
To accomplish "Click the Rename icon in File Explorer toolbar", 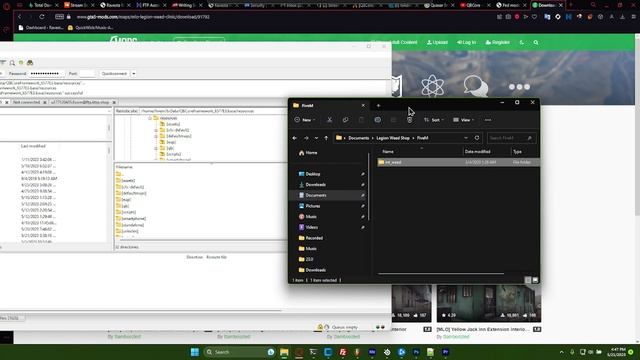I will point(378,120).
